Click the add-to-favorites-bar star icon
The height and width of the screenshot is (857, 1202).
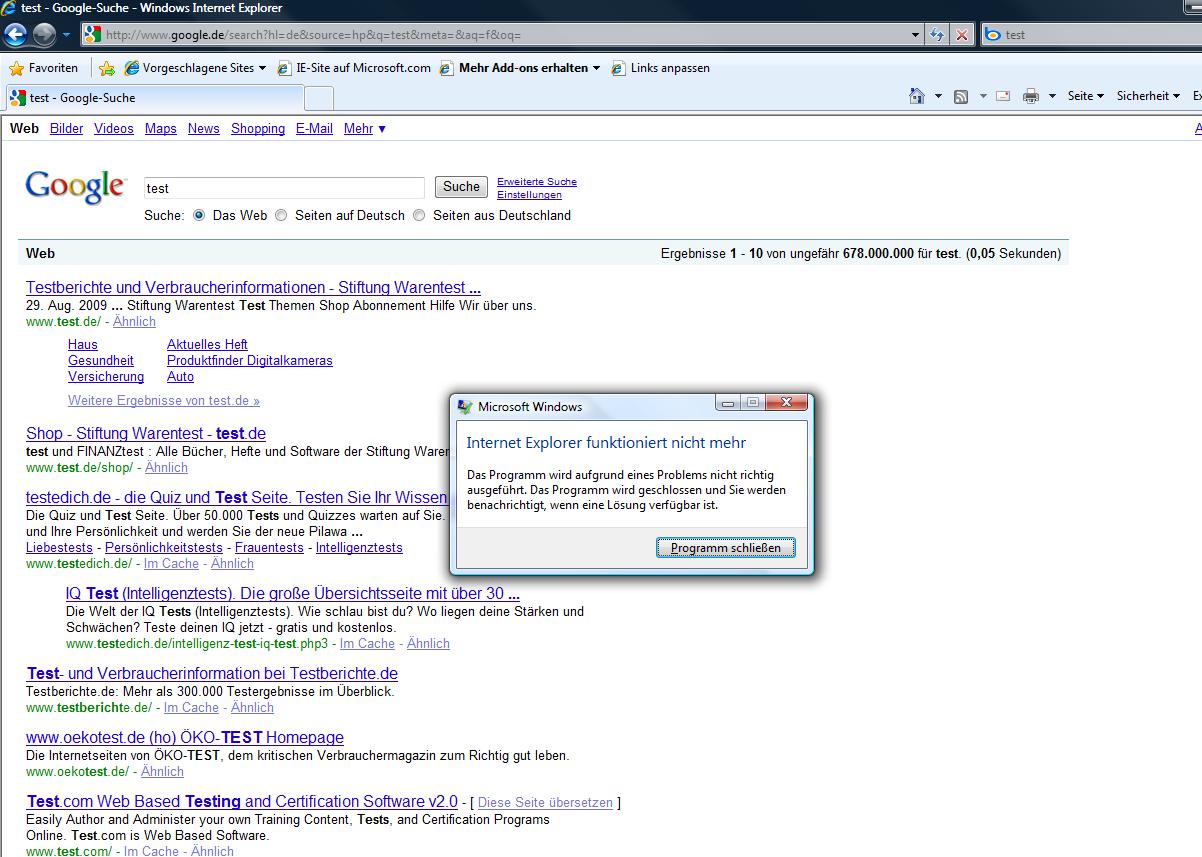tap(107, 68)
